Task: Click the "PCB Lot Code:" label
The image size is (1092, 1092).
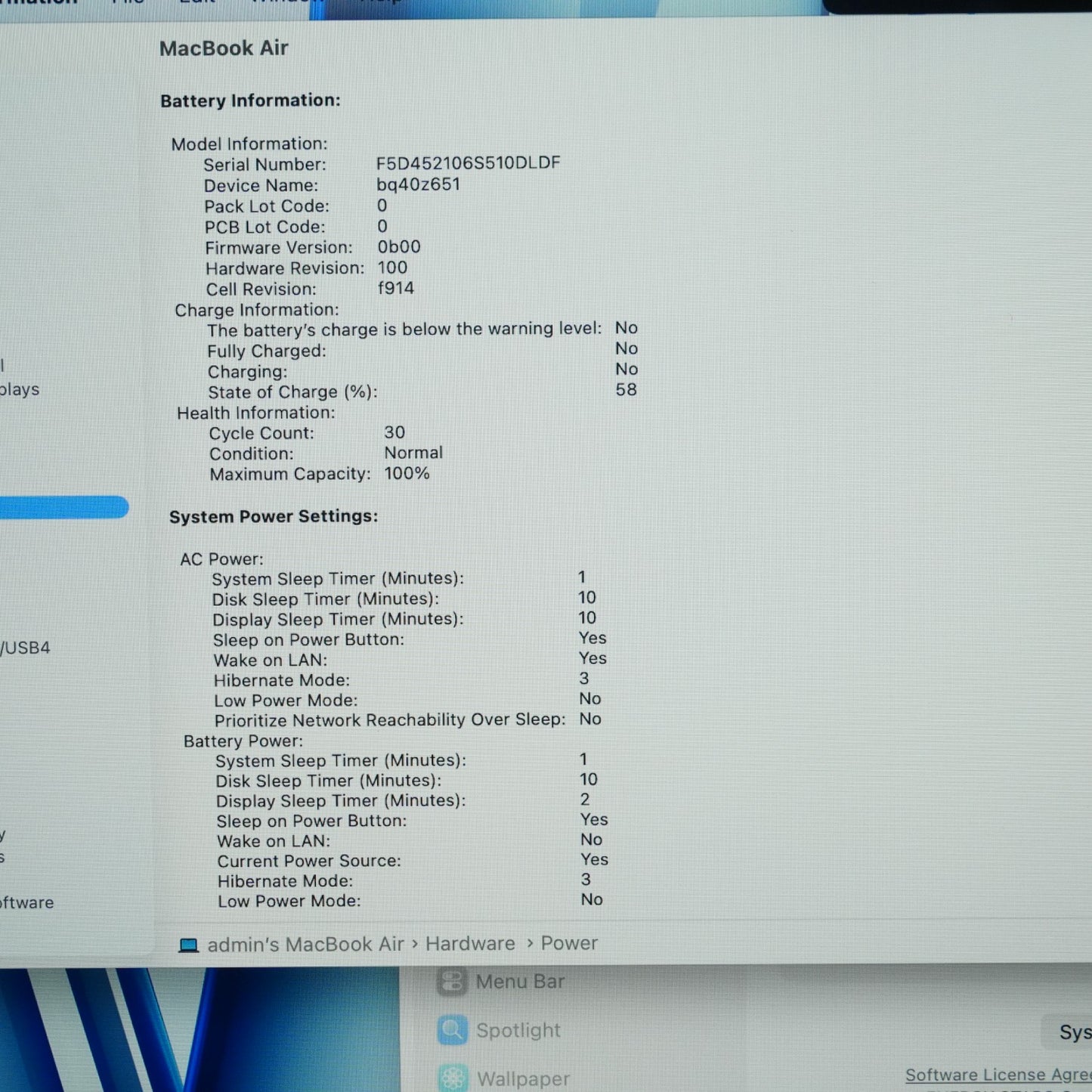Action: tap(265, 227)
